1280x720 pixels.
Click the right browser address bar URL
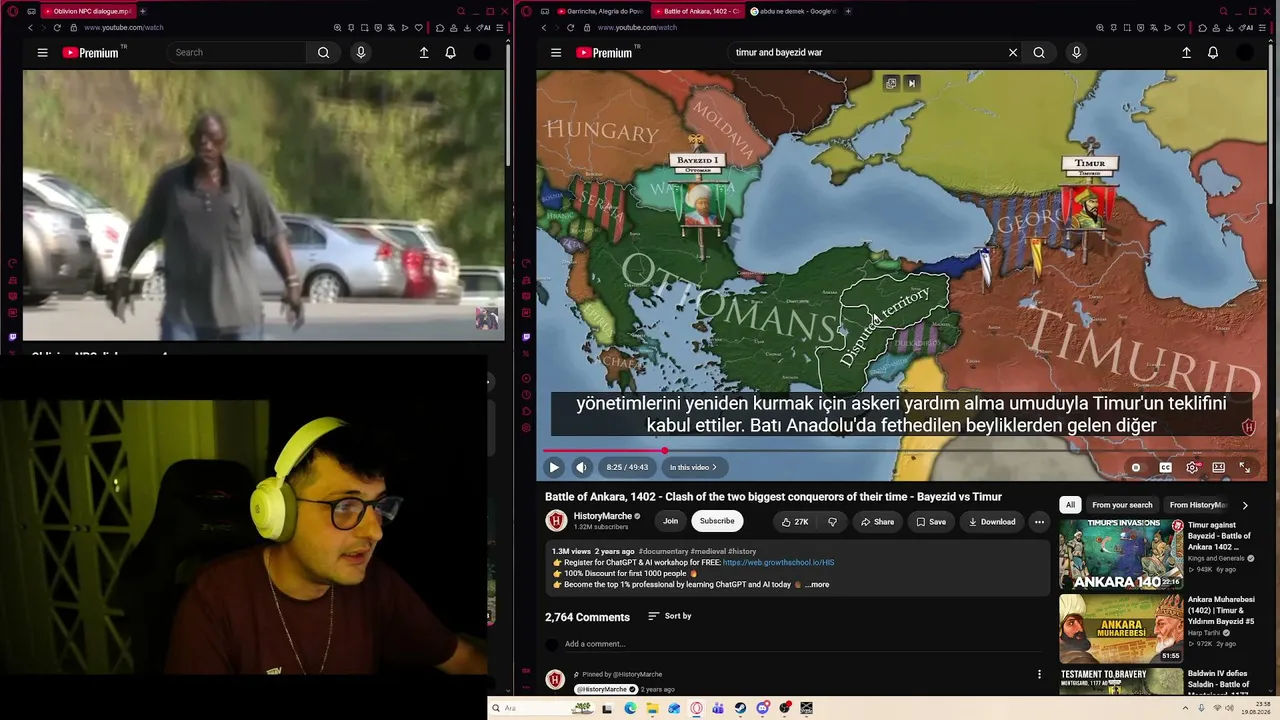point(637,28)
